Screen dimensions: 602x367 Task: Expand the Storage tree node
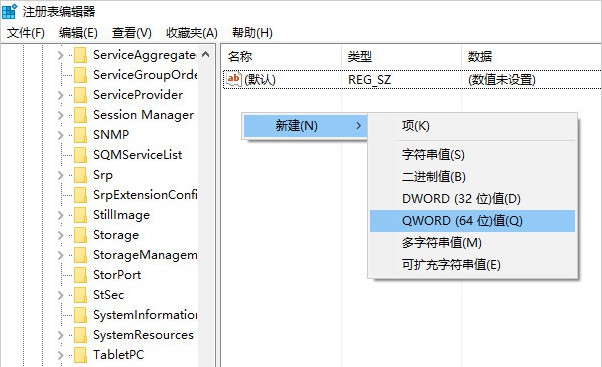60,235
